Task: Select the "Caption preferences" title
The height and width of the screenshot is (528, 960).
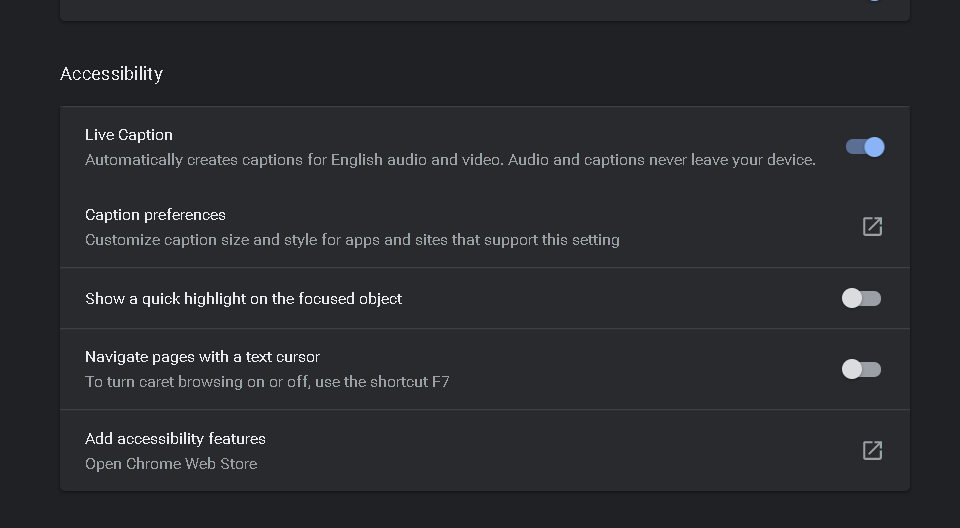Action: (x=155, y=215)
